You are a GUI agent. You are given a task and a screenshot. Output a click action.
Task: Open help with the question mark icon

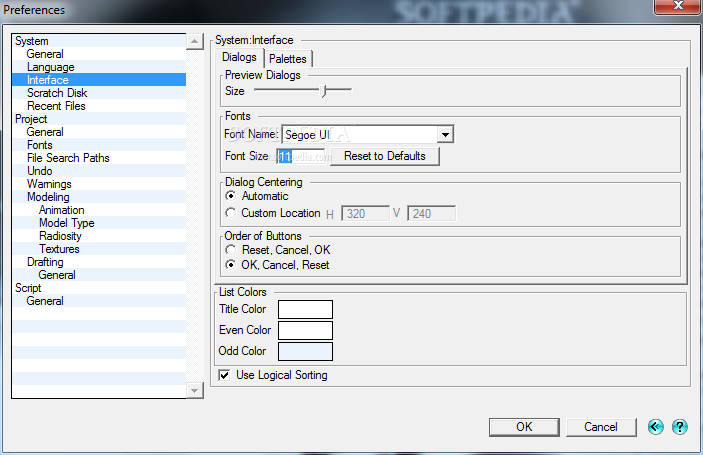coord(679,427)
